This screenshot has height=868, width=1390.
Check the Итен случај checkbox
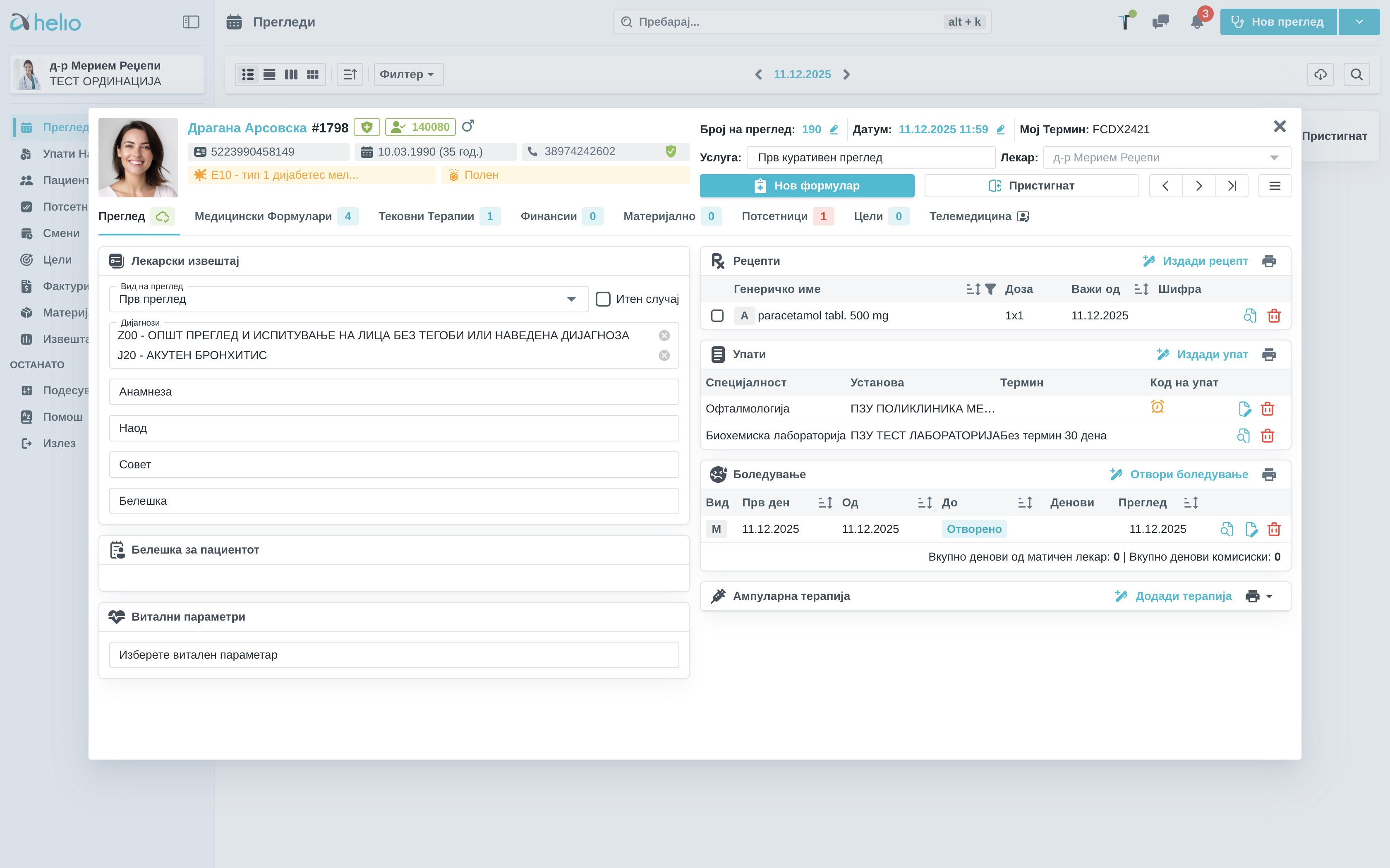[603, 299]
